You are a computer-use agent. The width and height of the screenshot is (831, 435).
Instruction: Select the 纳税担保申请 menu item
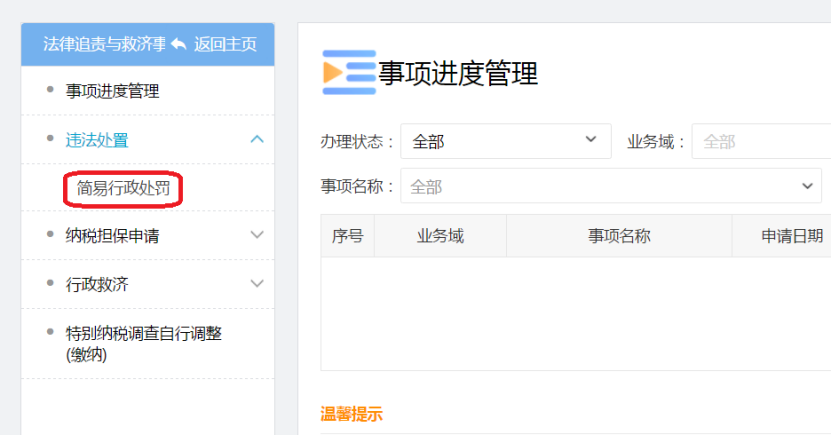tap(112, 236)
